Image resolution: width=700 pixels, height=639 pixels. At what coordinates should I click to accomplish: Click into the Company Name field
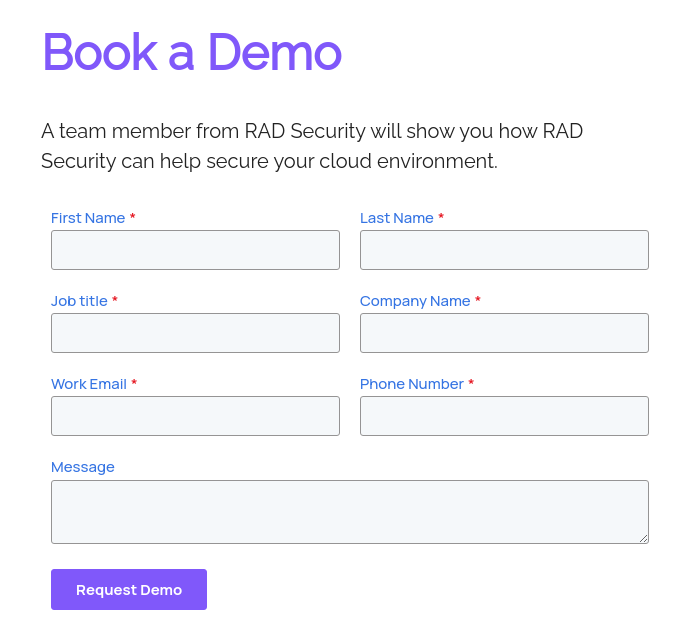(x=504, y=333)
